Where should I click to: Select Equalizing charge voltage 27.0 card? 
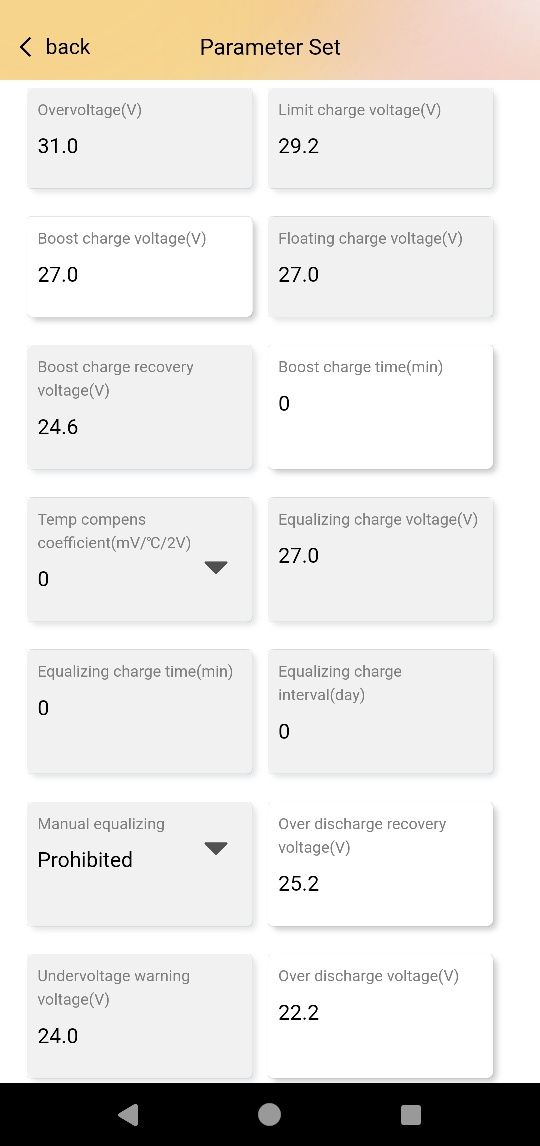[x=381, y=559]
